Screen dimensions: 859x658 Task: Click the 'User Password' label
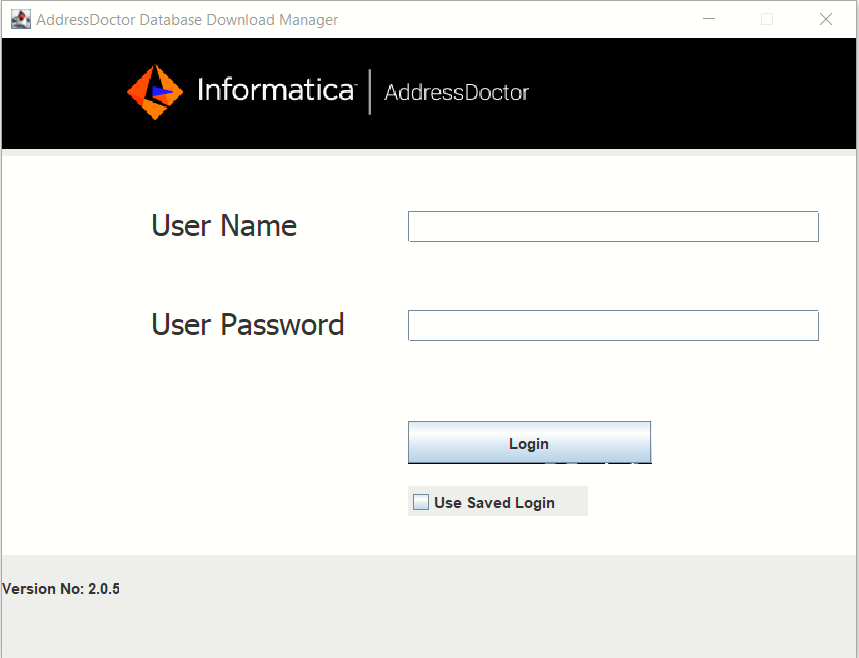pyautogui.click(x=248, y=325)
